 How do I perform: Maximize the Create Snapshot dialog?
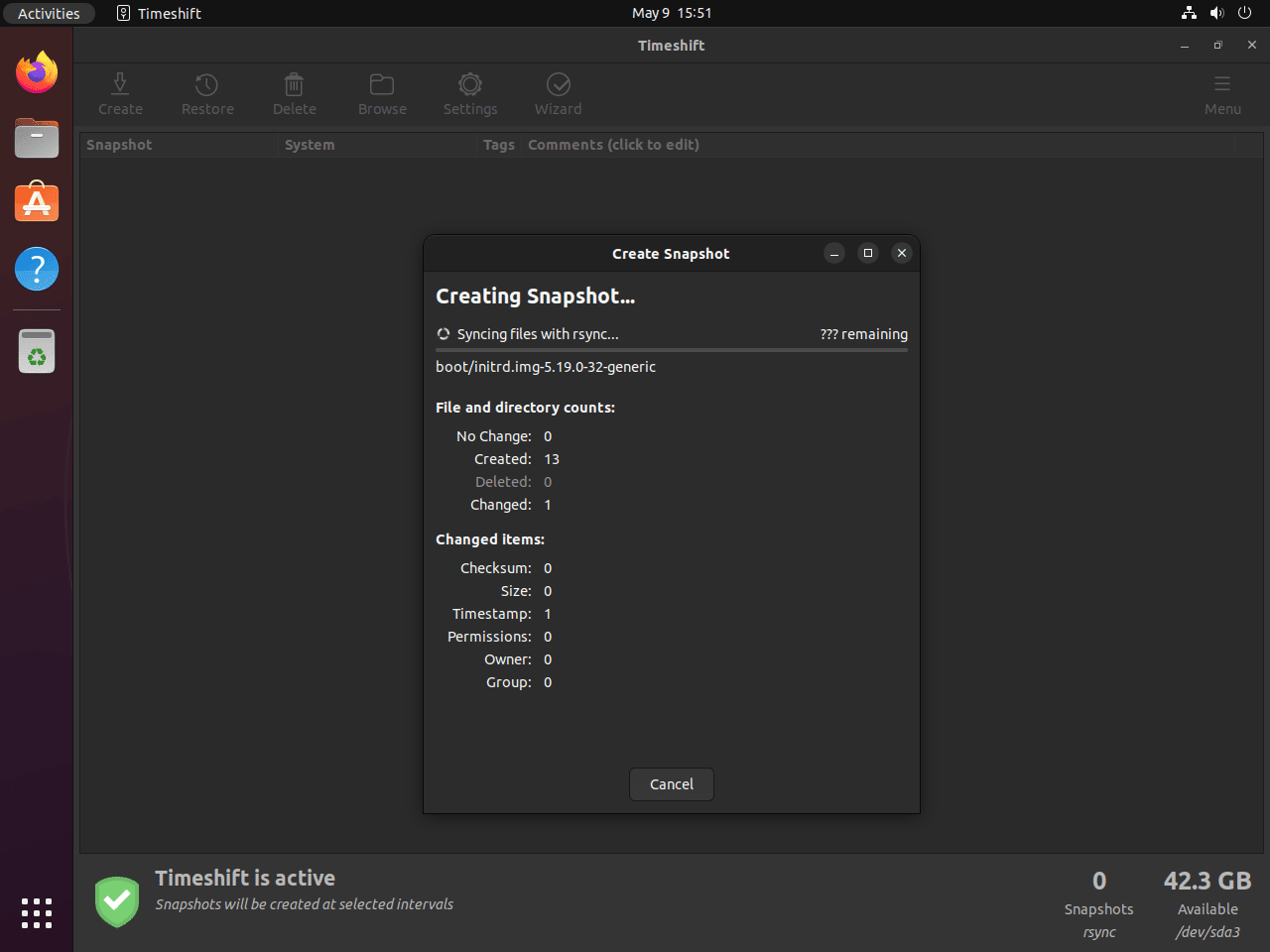(x=868, y=253)
